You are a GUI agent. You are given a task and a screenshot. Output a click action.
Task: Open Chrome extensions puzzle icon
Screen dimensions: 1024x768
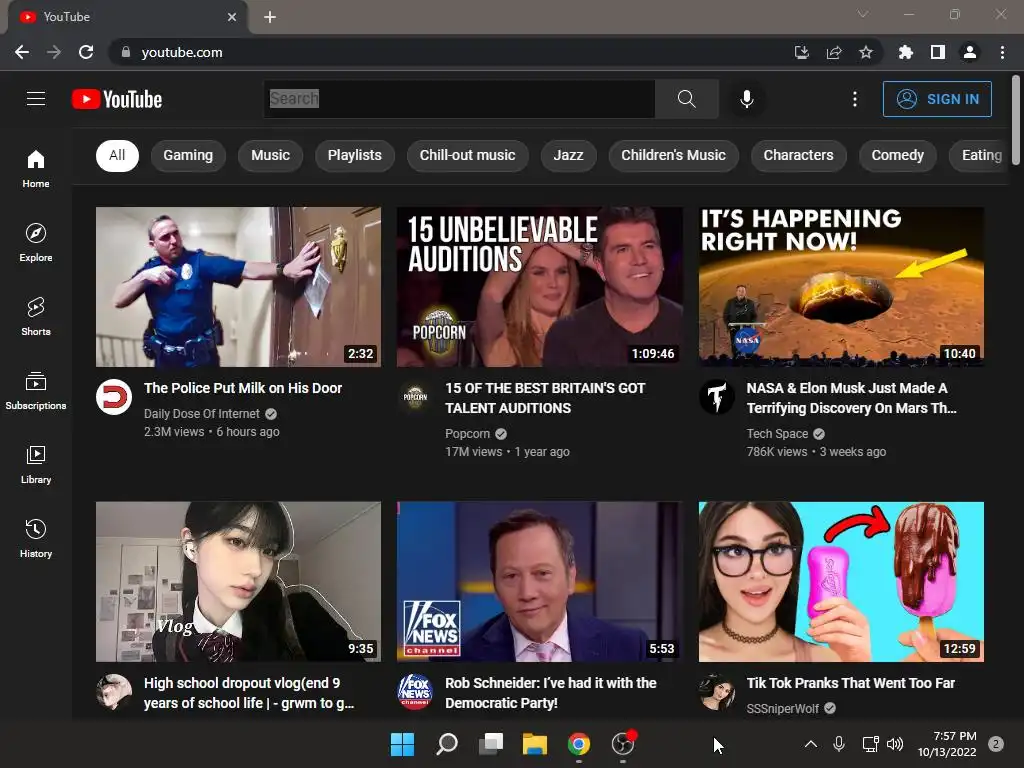click(x=905, y=52)
